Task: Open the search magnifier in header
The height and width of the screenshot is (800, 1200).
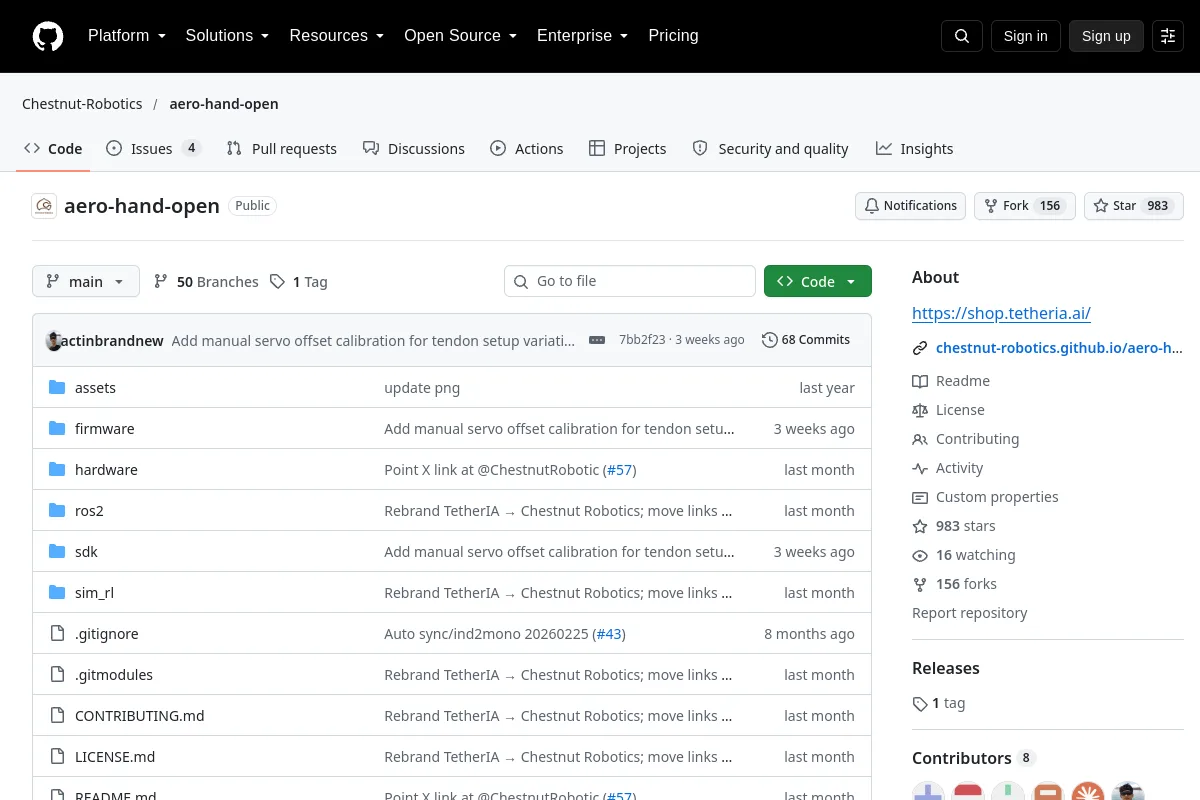Action: coord(962,36)
